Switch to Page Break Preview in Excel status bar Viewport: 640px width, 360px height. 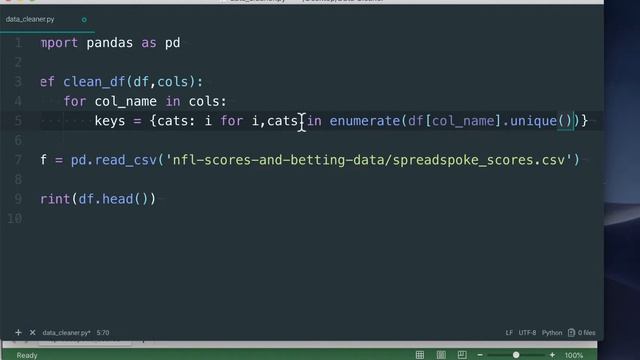pos(462,355)
